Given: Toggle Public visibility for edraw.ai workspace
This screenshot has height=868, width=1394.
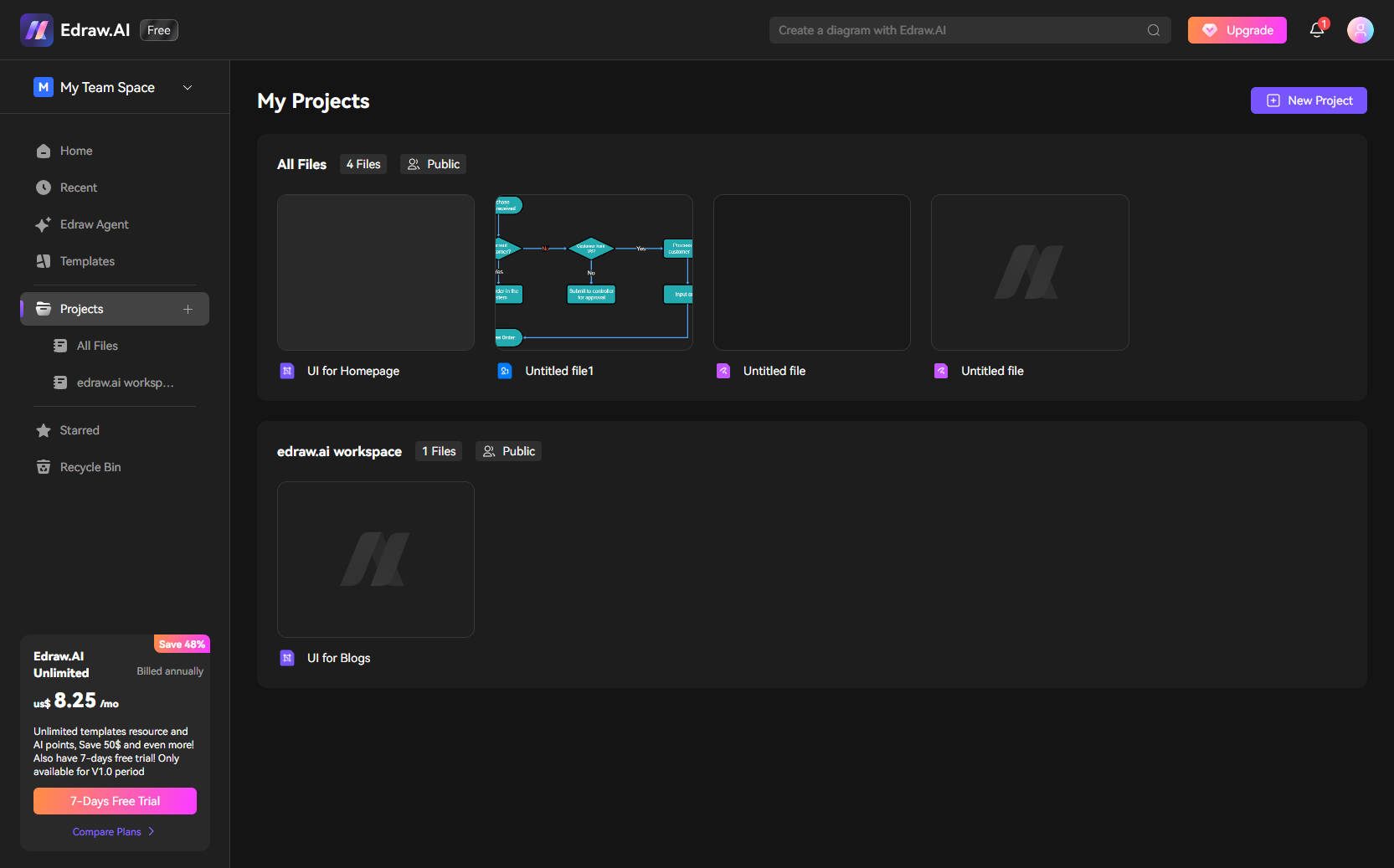Looking at the screenshot, I should 507,451.
